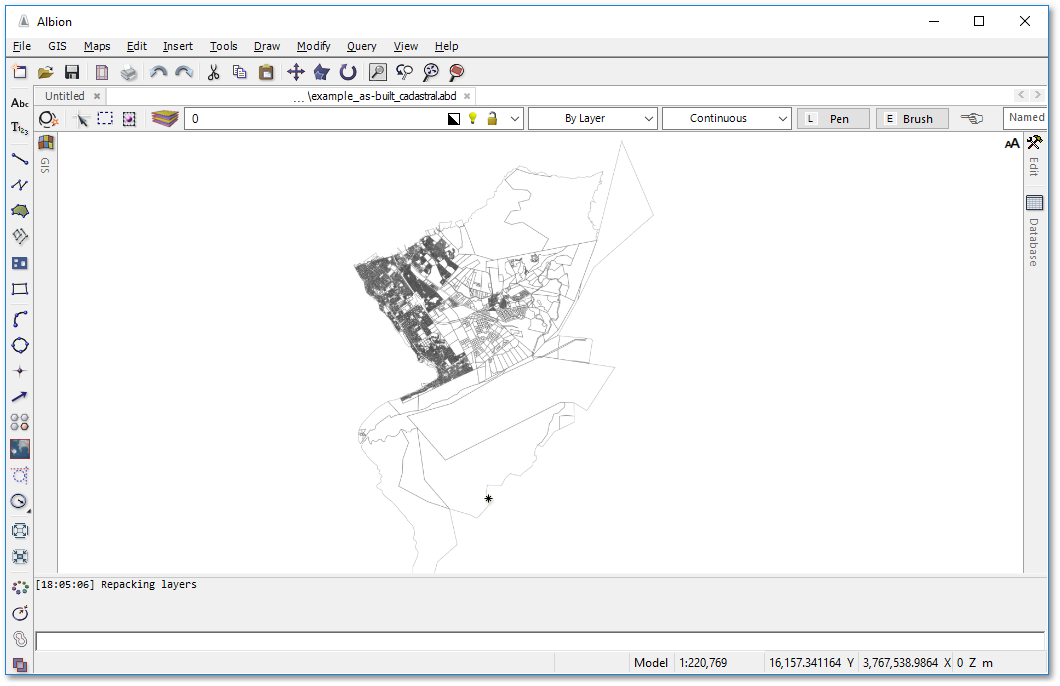Click the Zoom Extents magnifier icon
This screenshot has height=686, width=1060.
coord(431,72)
